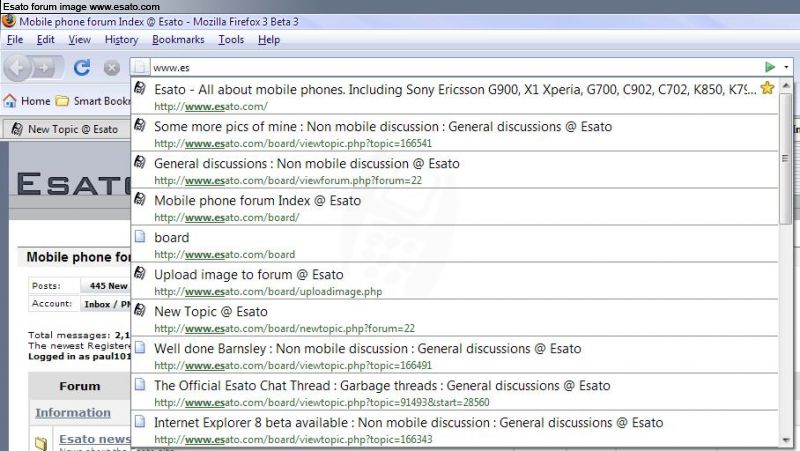This screenshot has width=800, height=451.
Task: Select the 'board' suggestion
Action: pos(455,244)
